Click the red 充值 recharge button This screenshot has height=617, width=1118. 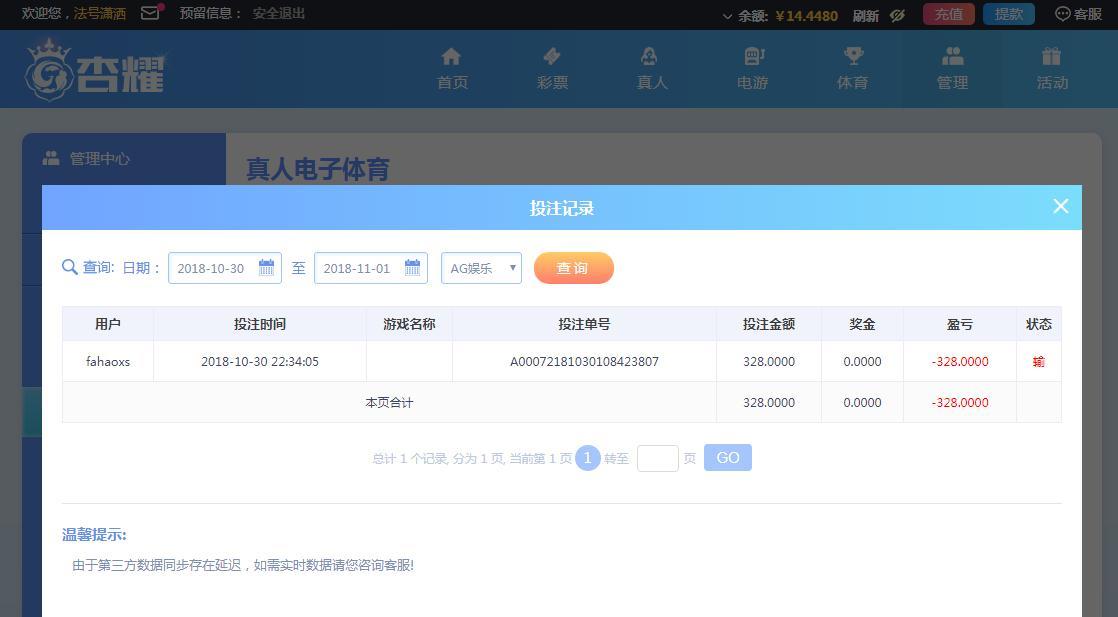pos(948,14)
